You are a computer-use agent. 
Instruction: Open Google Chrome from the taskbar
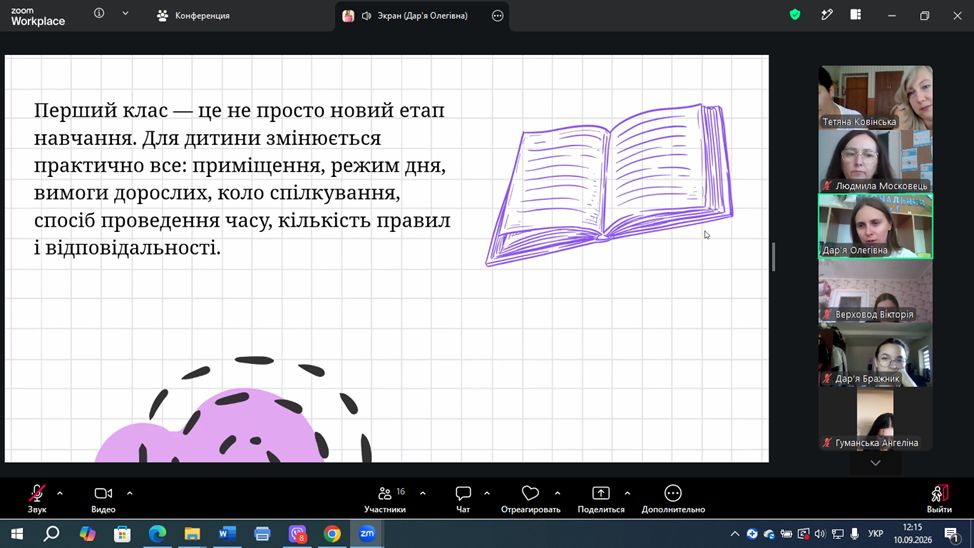332,534
